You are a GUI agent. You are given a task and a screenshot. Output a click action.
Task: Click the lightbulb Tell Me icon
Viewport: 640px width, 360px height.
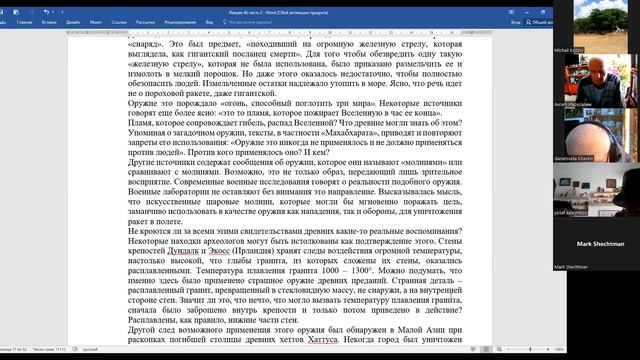coord(224,22)
